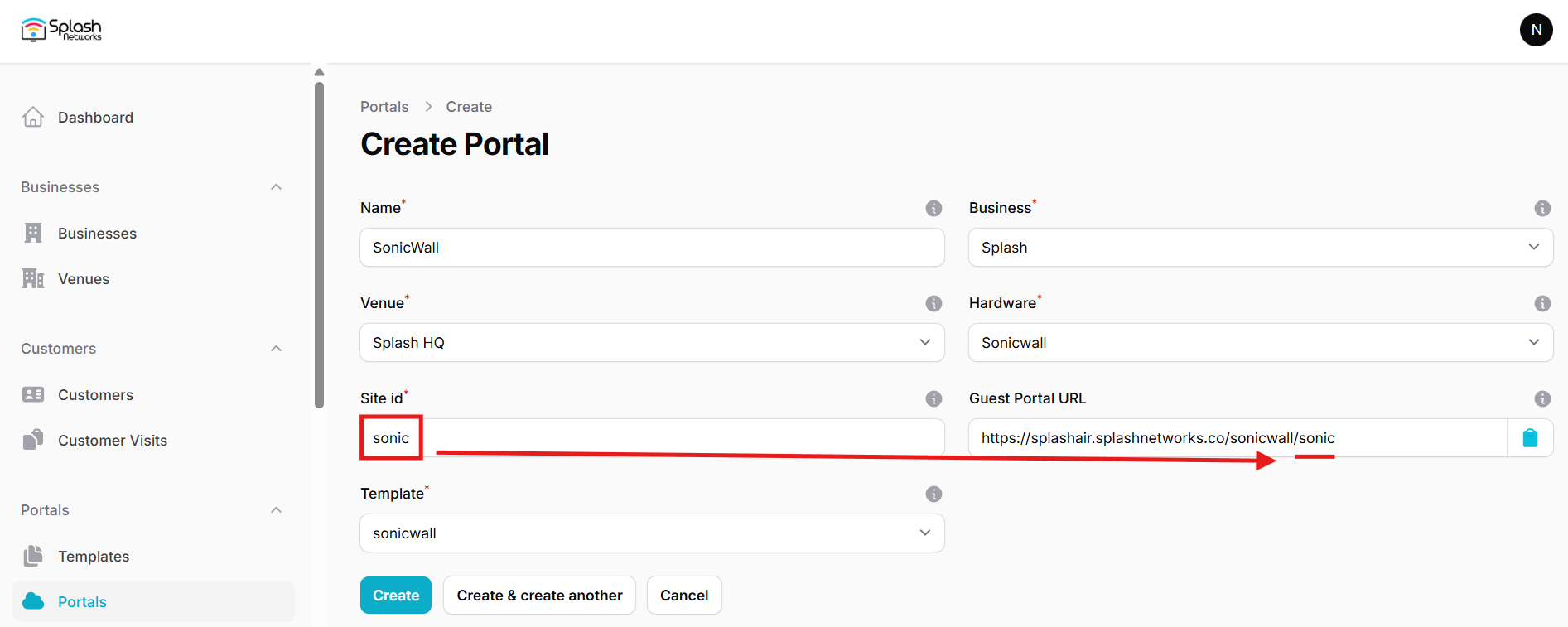Show info for Guest Portal URL
Screen dimensions: 1568x627
[1542, 398]
